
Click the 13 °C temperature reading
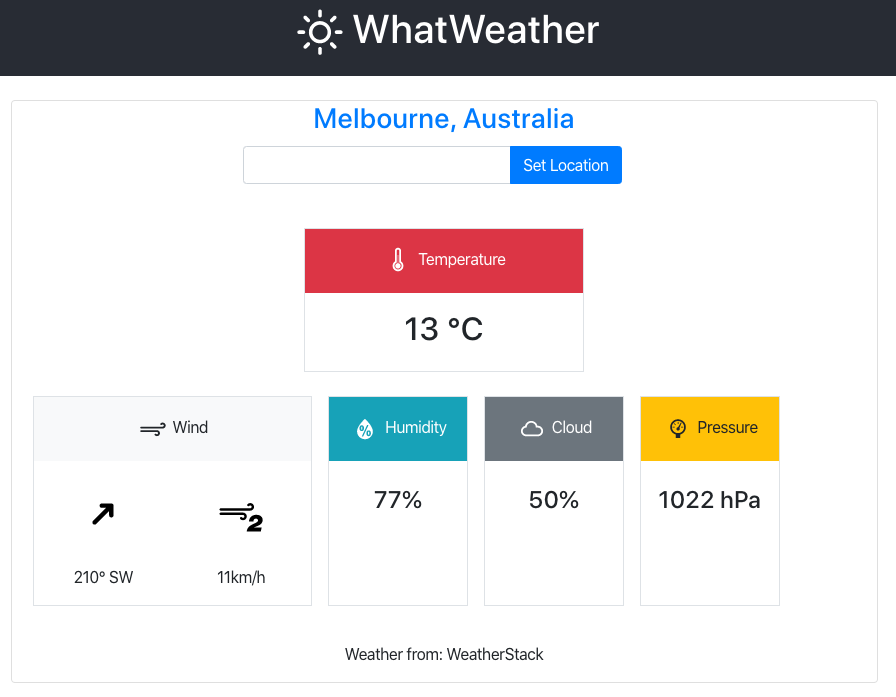pyautogui.click(x=443, y=329)
